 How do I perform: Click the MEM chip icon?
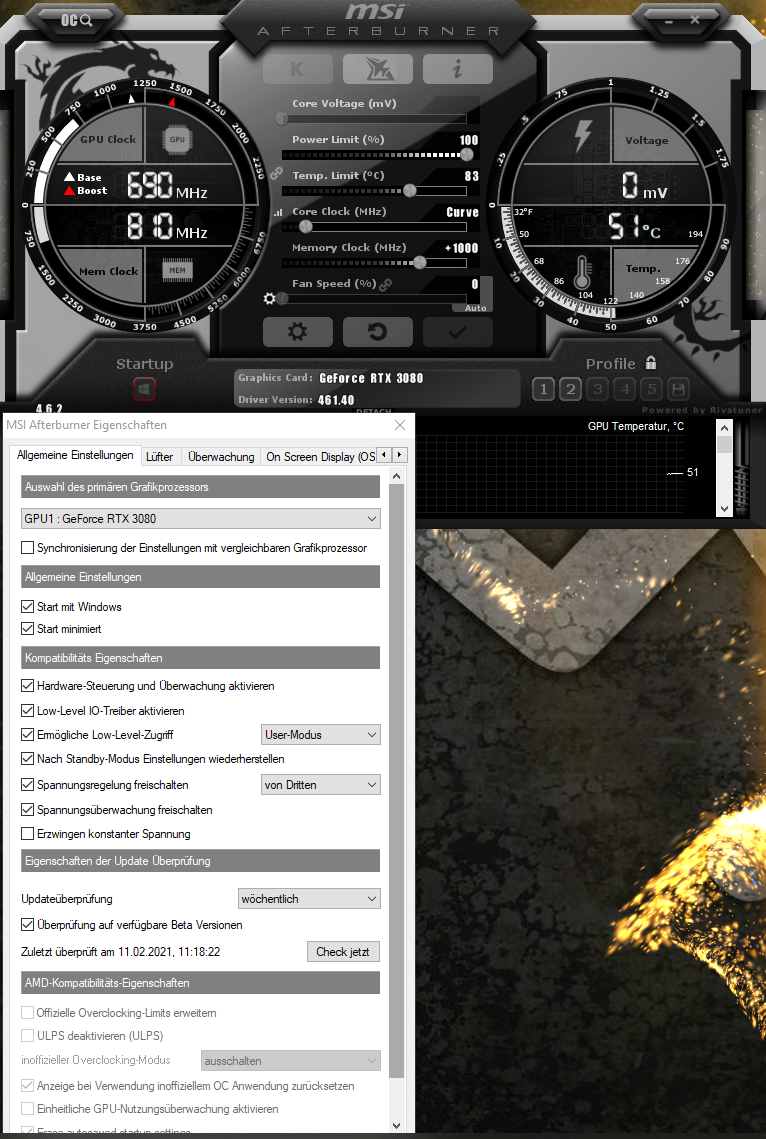pyautogui.click(x=177, y=270)
